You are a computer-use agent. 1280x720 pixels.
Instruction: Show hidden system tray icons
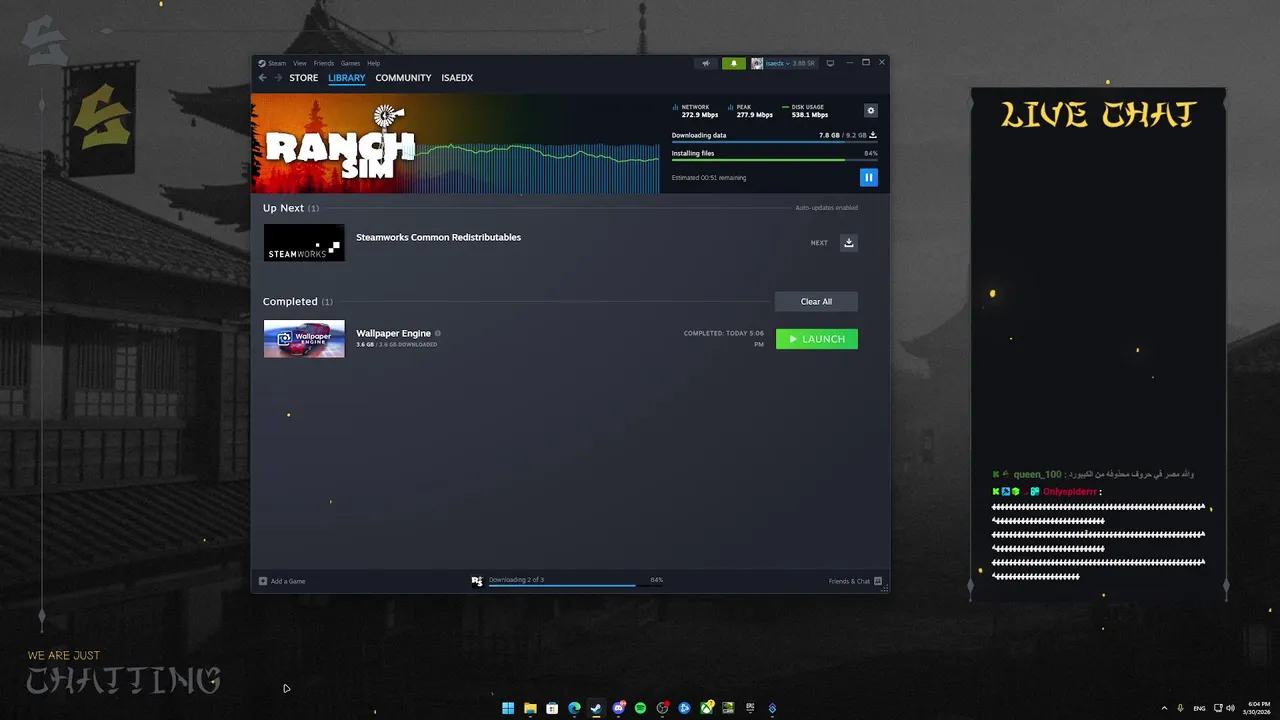coord(1164,708)
